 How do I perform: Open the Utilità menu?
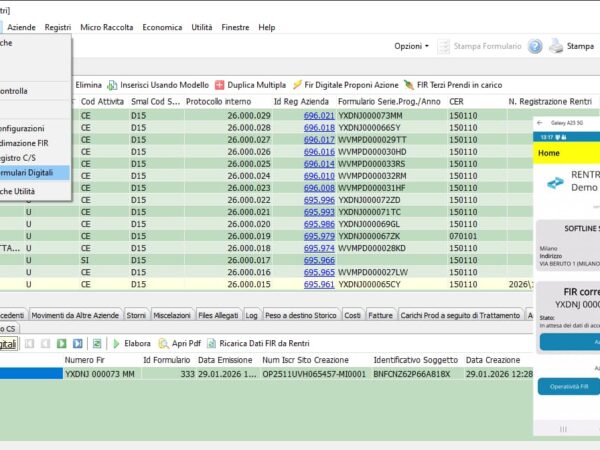[x=202, y=27]
